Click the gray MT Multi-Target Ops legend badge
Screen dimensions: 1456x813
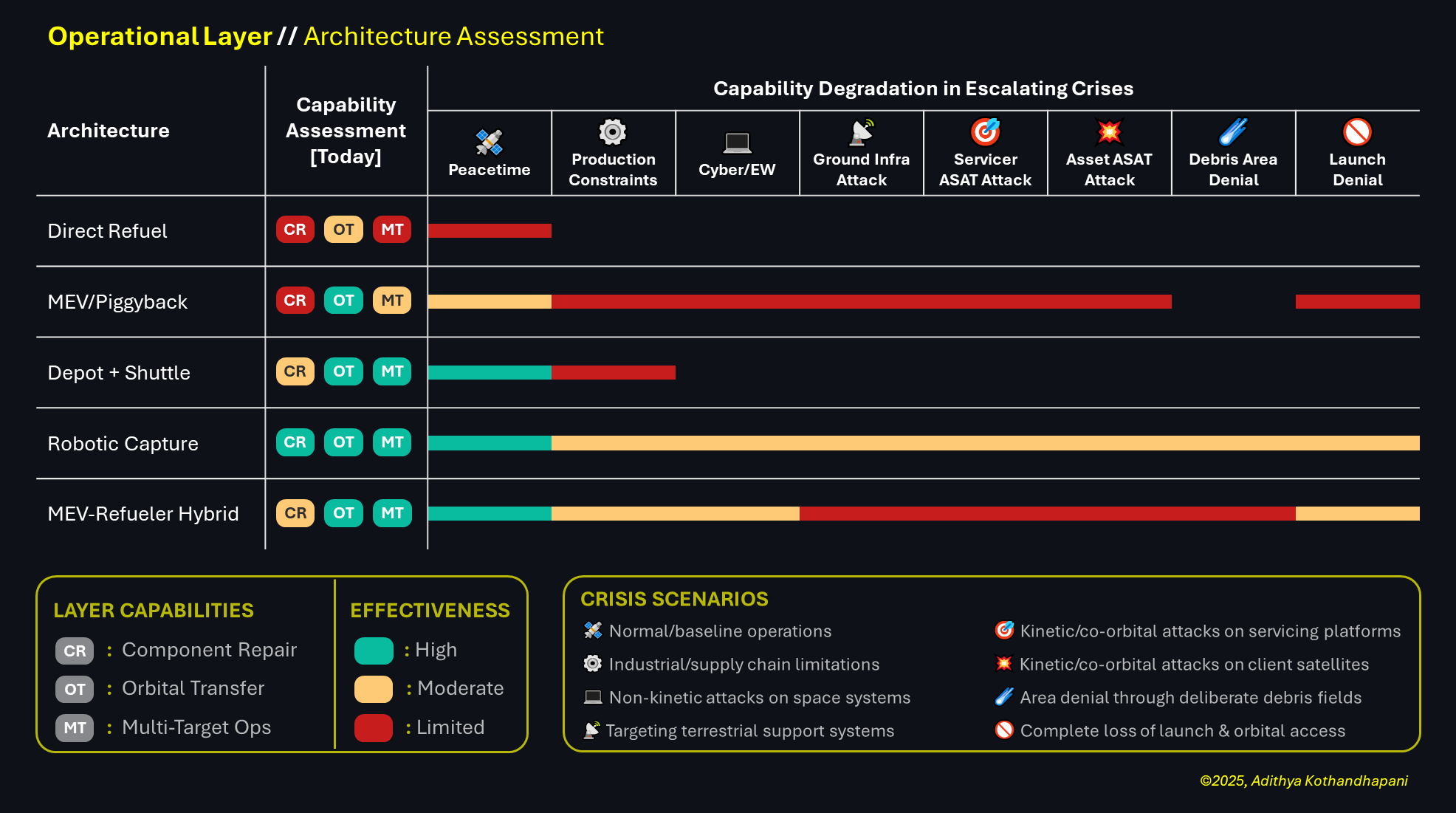point(75,728)
